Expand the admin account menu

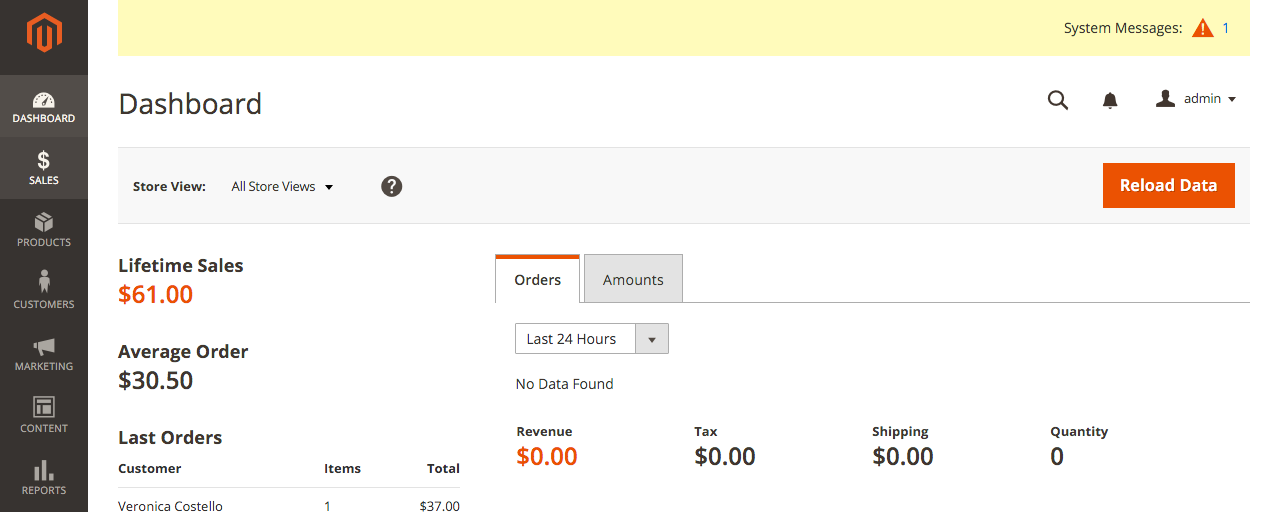coord(1197,99)
